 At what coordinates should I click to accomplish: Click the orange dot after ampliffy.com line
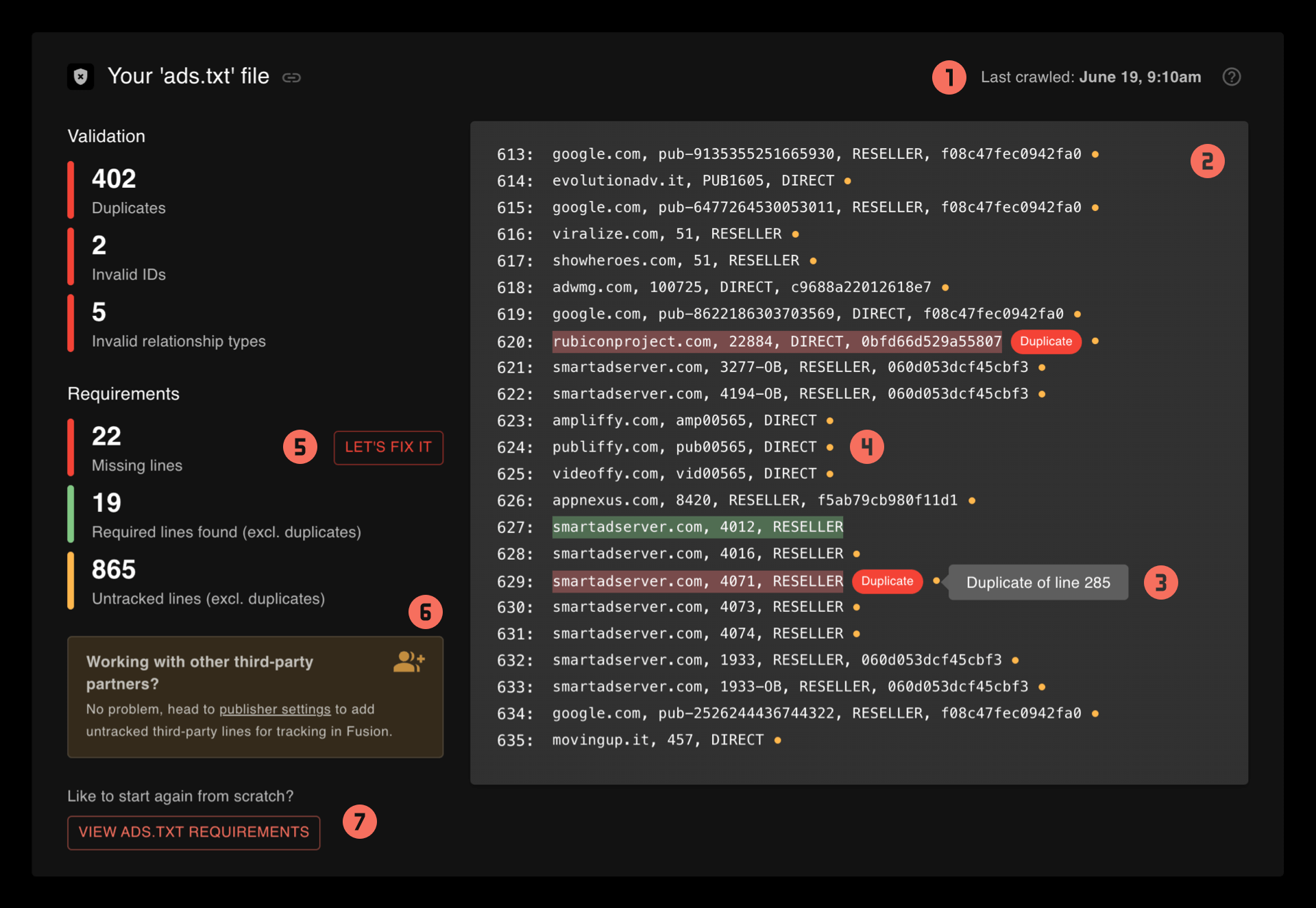pos(830,421)
